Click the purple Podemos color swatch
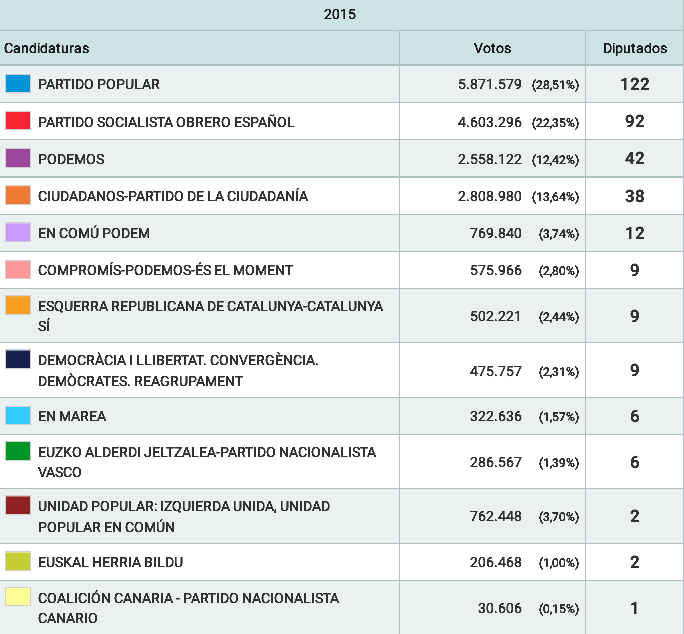684x634 pixels. [x=18, y=158]
